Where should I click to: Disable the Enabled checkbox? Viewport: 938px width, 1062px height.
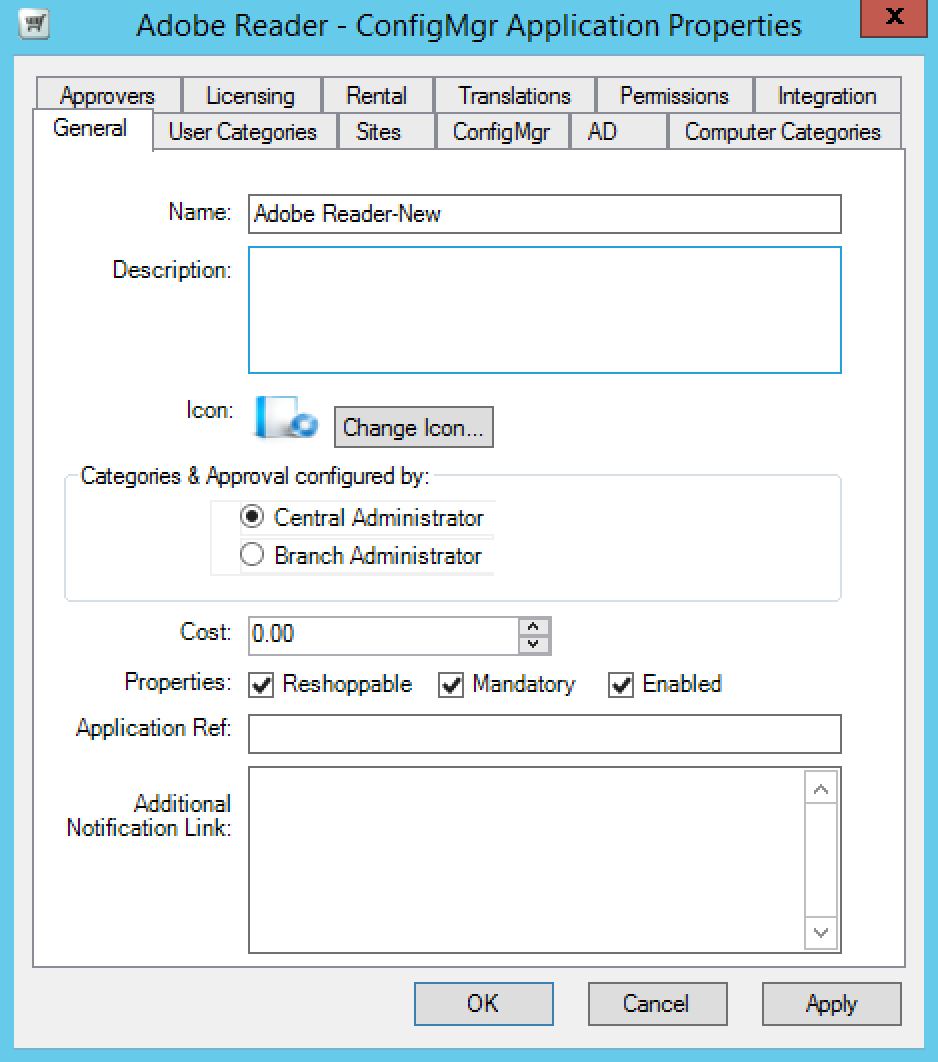tap(622, 685)
